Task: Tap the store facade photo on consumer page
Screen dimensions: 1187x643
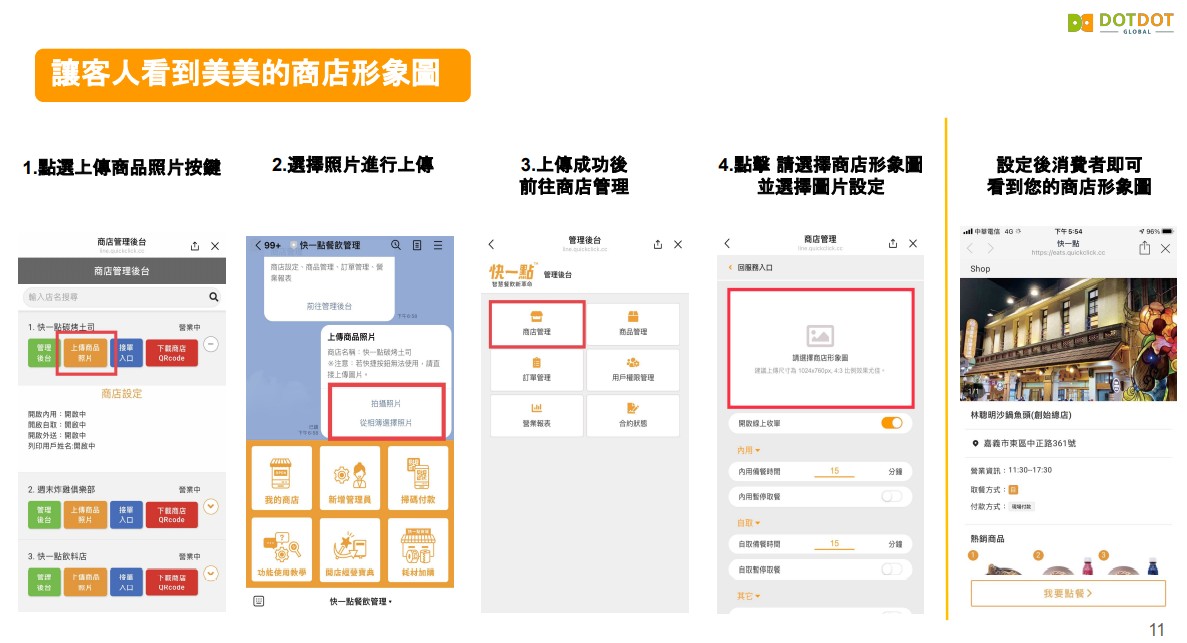Action: click(1068, 339)
